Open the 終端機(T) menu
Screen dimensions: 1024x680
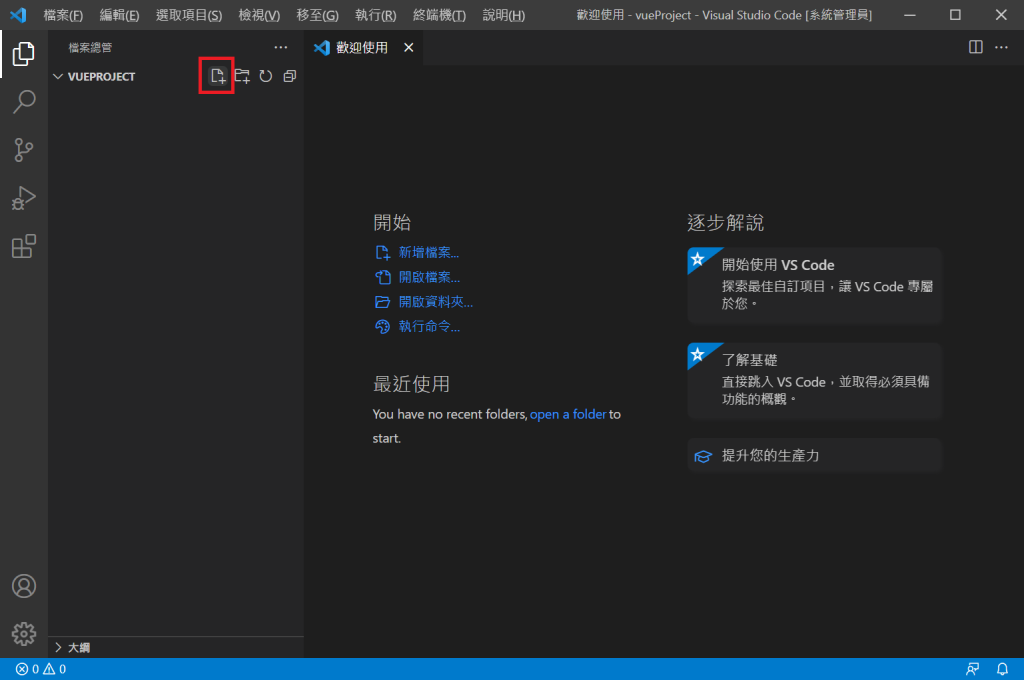coord(439,15)
